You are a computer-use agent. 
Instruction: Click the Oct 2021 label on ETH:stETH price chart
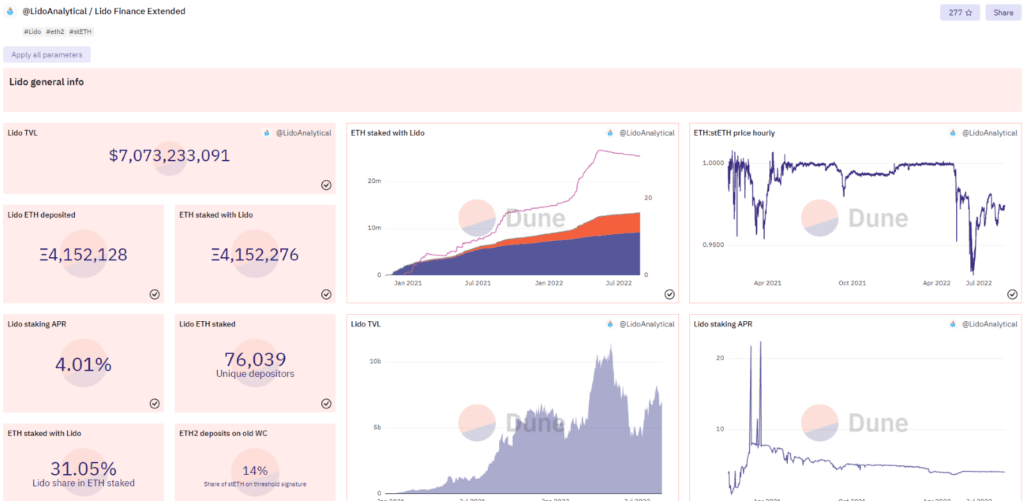tap(852, 283)
